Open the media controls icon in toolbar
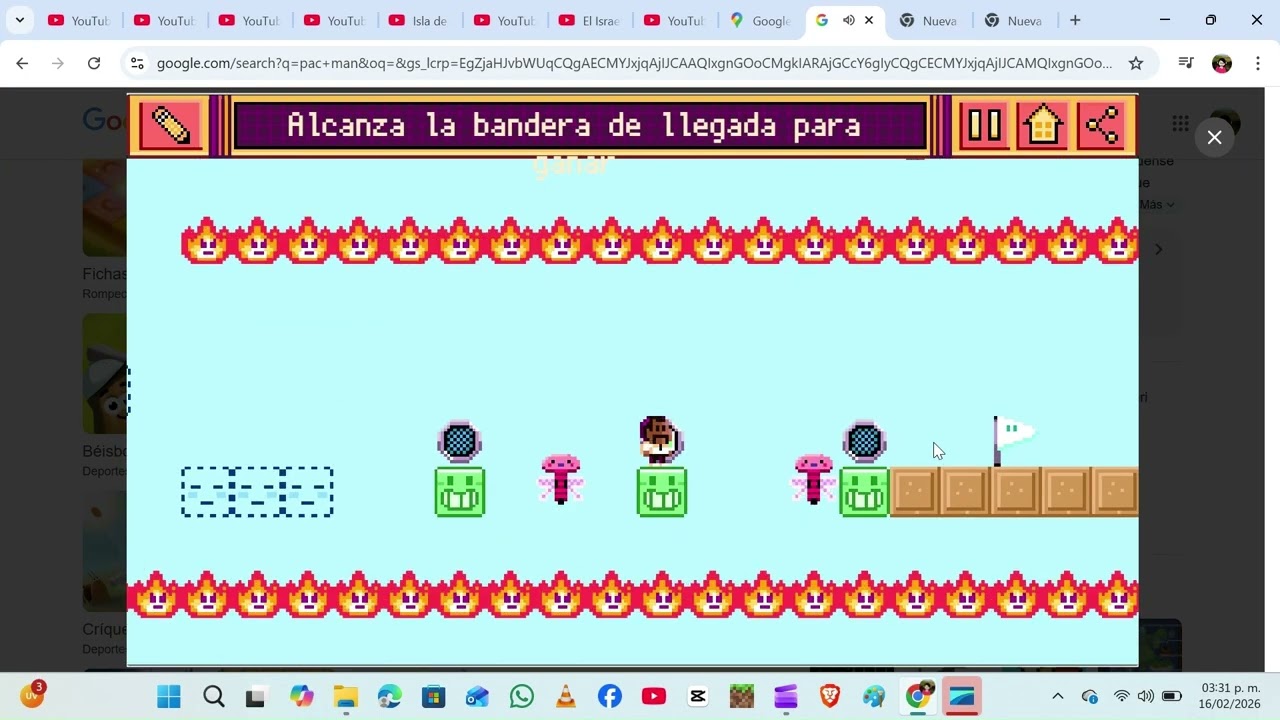 coord(1186,63)
